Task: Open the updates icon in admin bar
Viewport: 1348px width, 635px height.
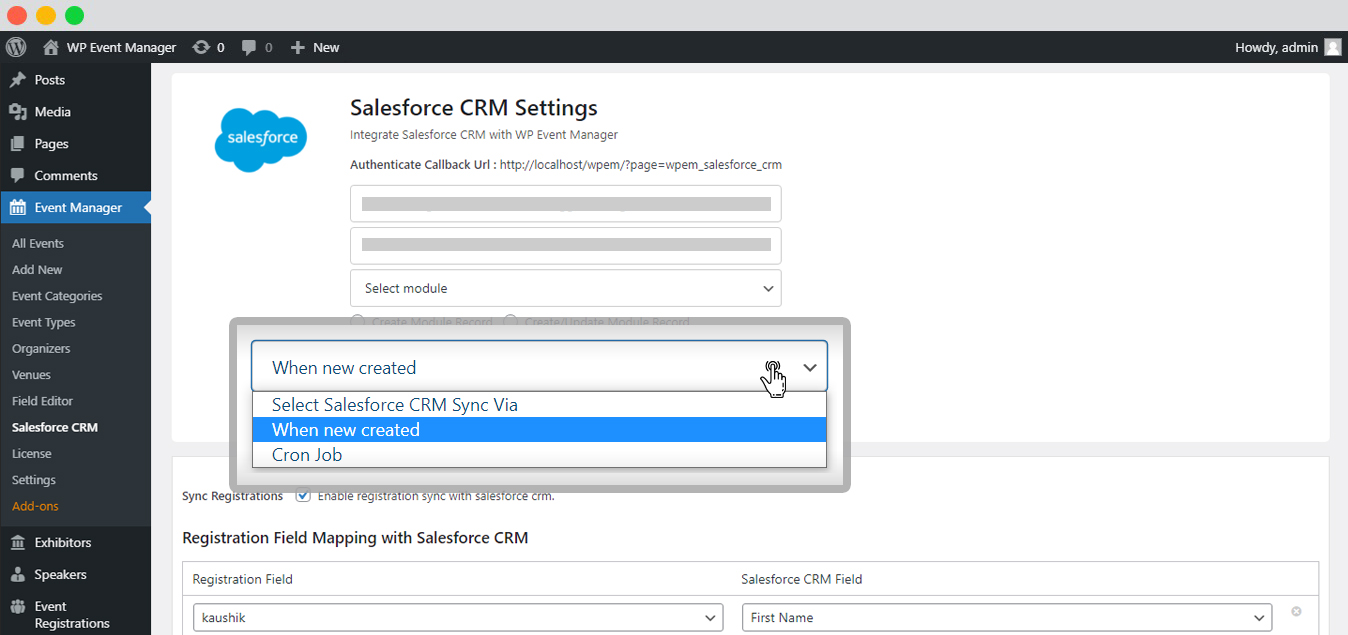Action: tap(201, 47)
